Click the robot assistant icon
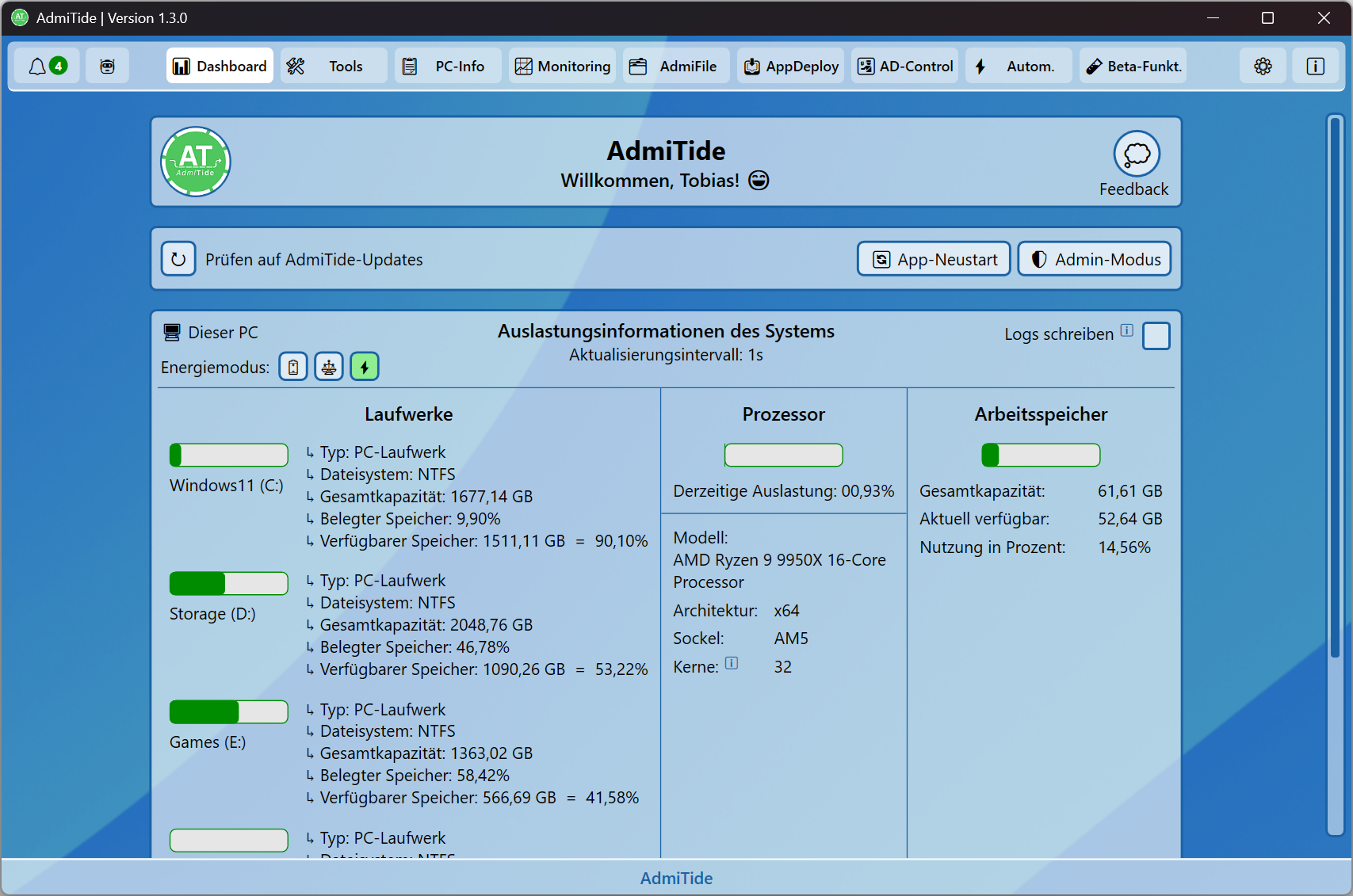 [107, 66]
